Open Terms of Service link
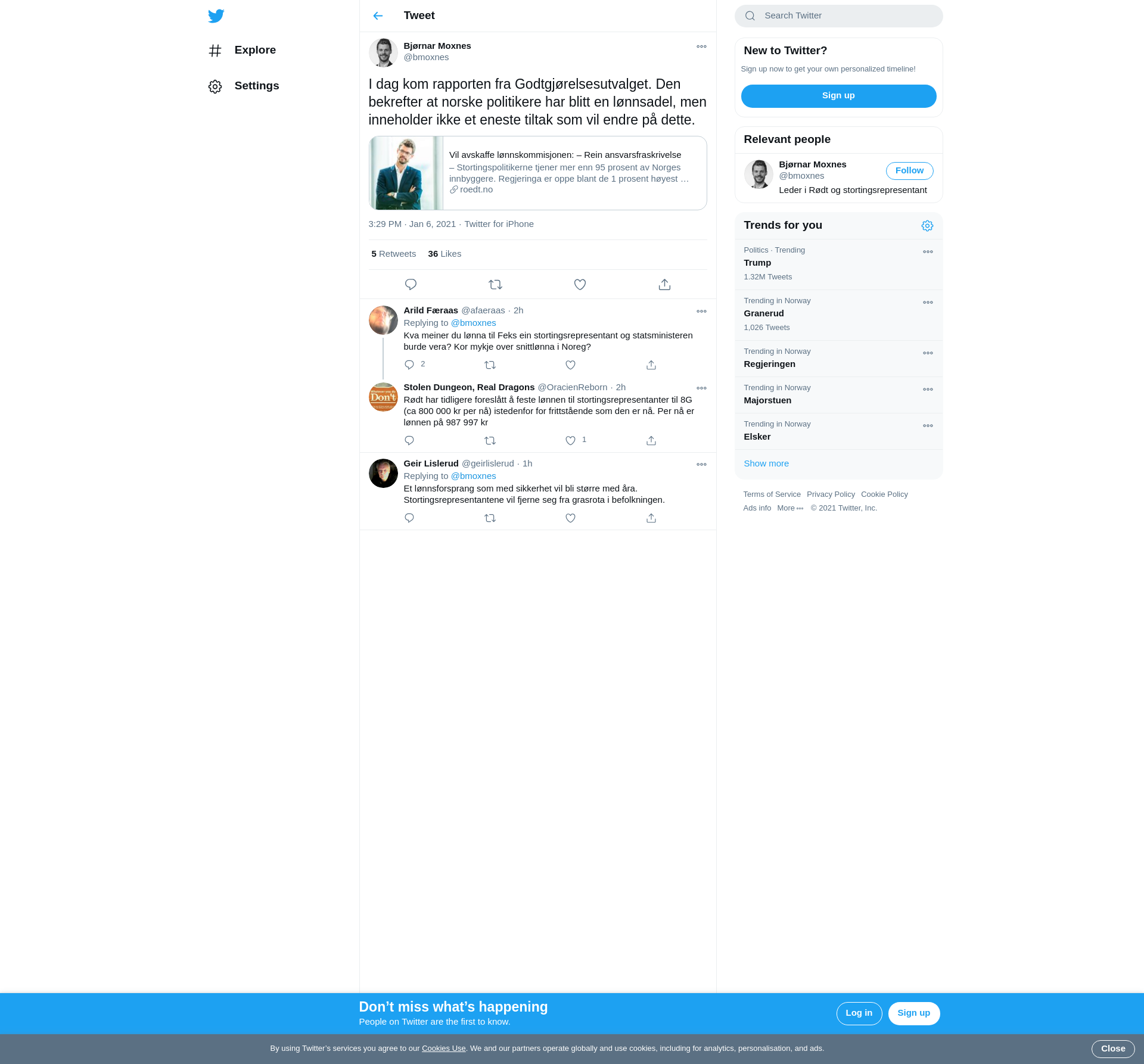This screenshot has width=1144, height=1064. click(772, 494)
